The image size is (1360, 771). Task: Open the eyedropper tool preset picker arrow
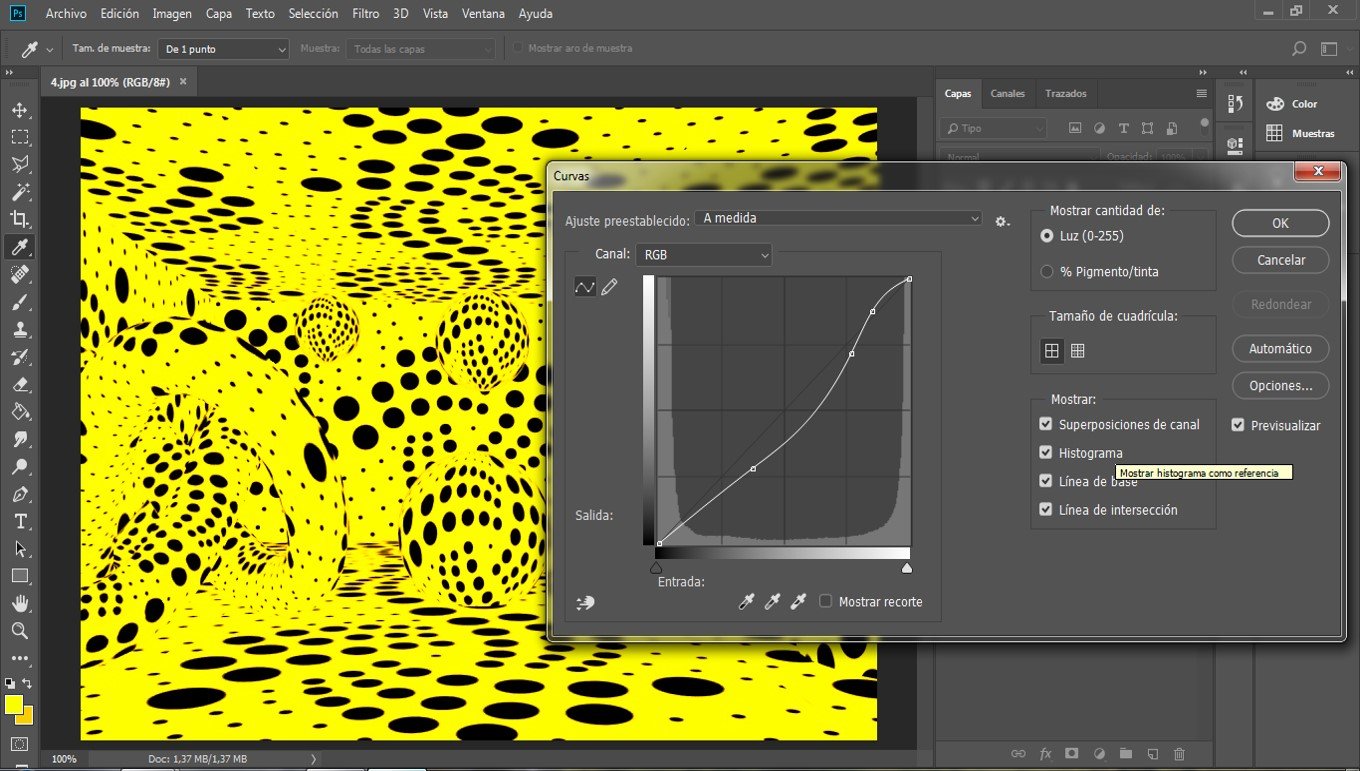point(50,49)
